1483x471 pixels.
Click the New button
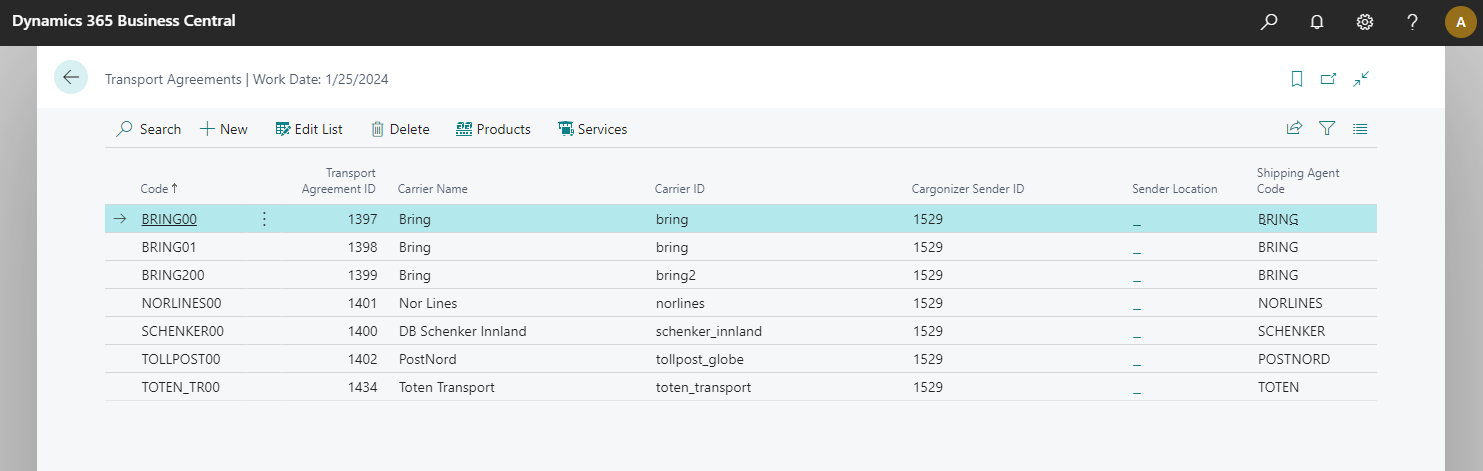point(224,129)
